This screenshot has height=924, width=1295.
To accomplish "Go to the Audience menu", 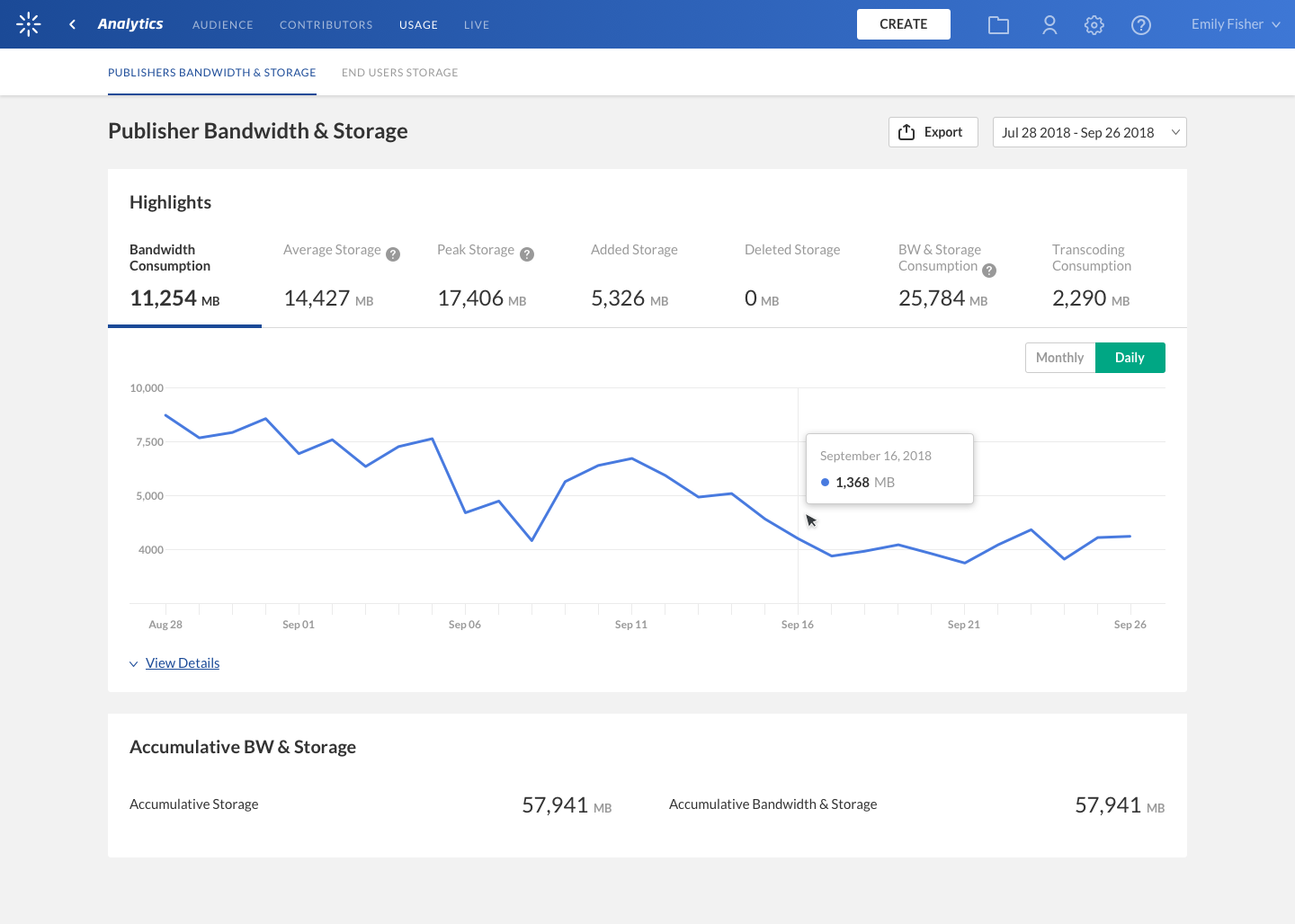I will pos(222,25).
